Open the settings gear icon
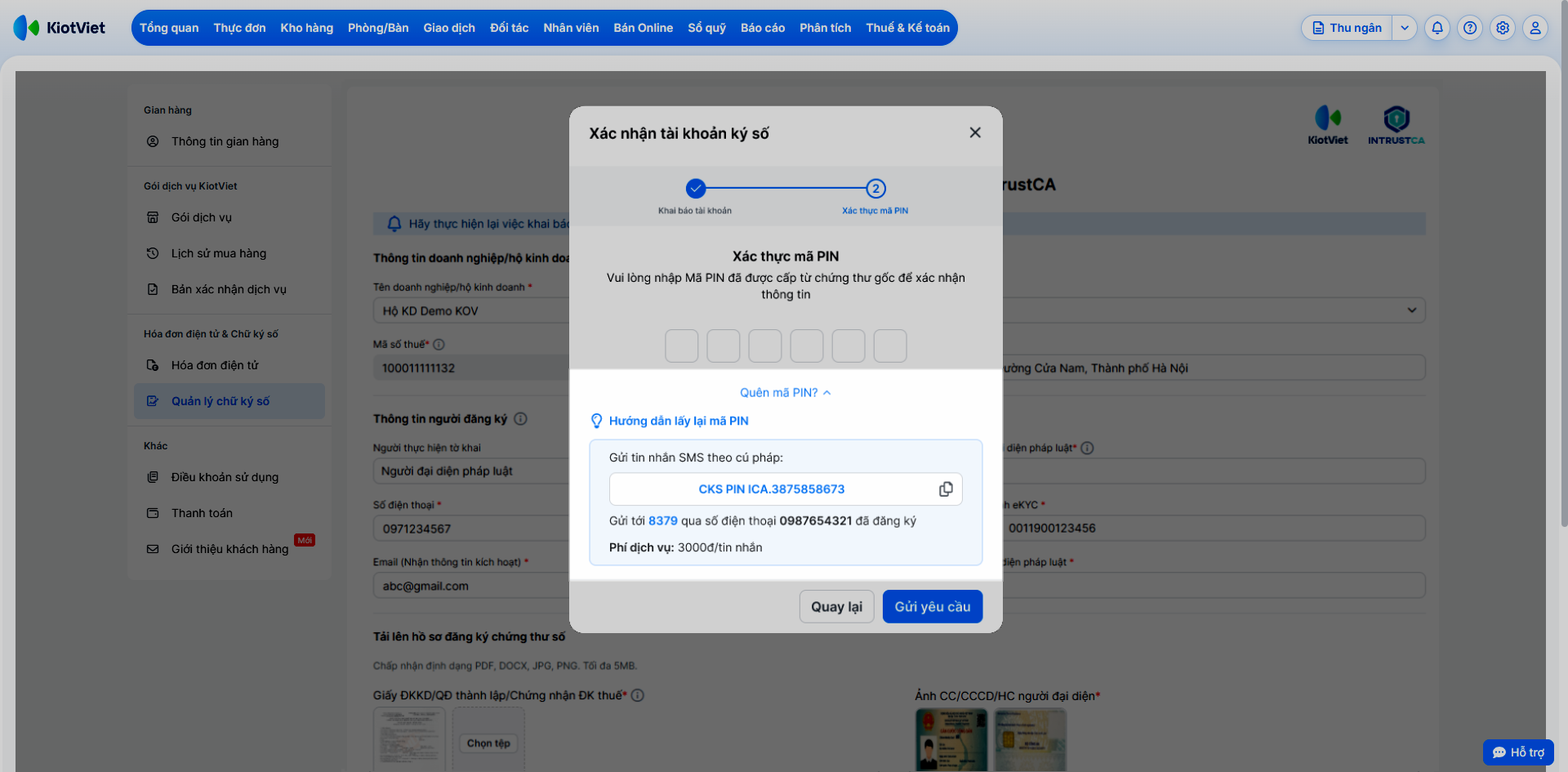The width and height of the screenshot is (1568, 772). pos(1503,28)
